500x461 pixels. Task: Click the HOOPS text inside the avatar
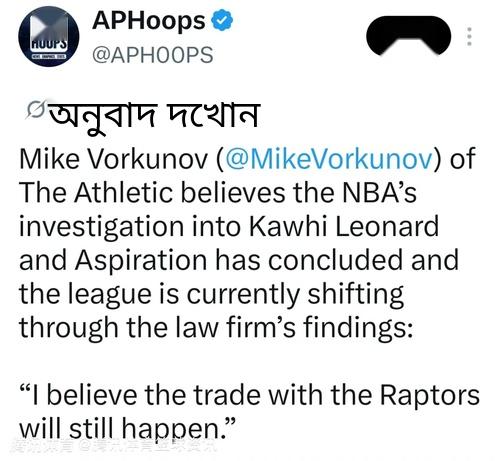point(49,45)
